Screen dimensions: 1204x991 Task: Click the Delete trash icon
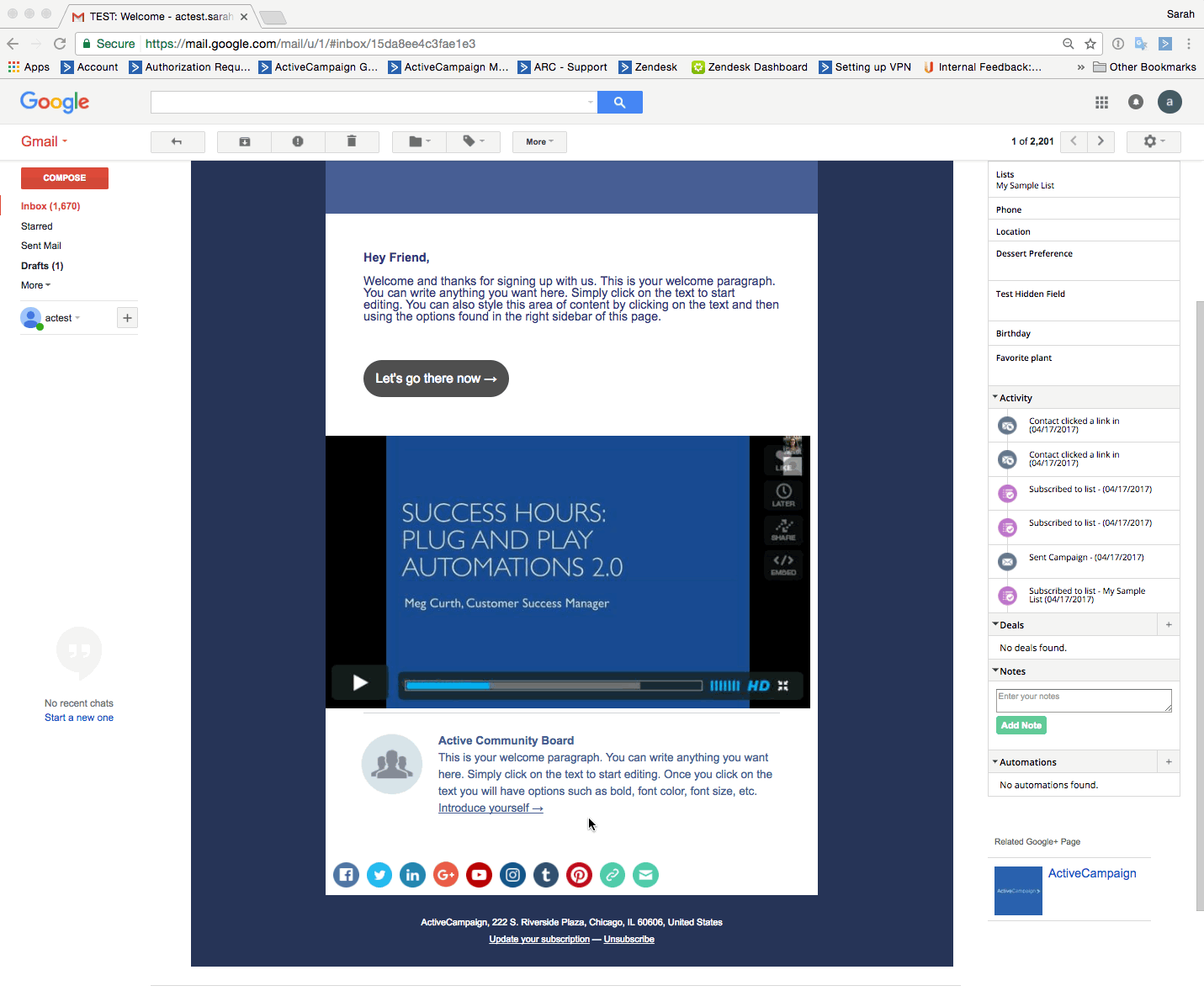[352, 142]
